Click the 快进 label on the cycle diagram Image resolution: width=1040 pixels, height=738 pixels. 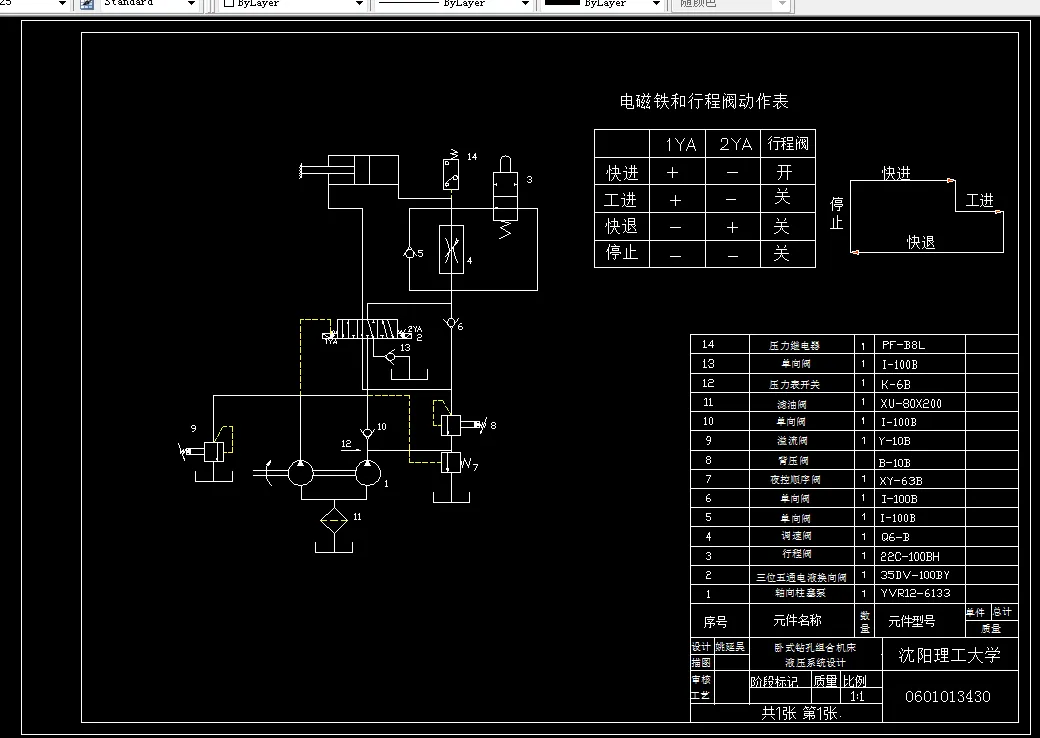[896, 173]
